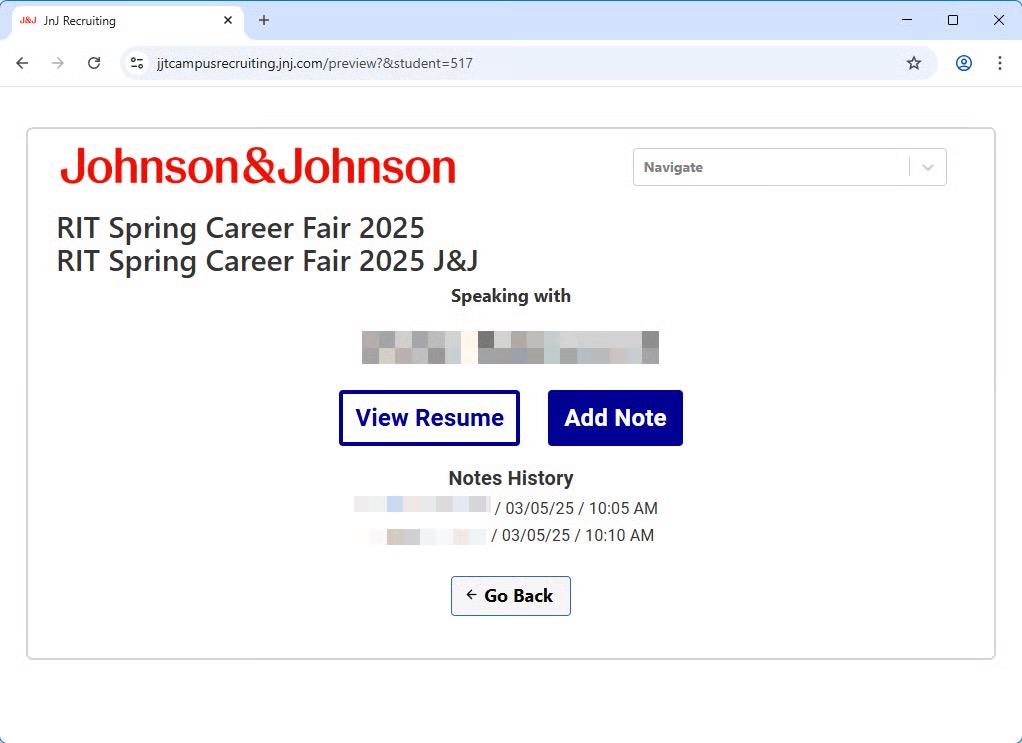Screen dimensions: 1022x743
Task: Click the Notes History heading
Action: tap(511, 478)
